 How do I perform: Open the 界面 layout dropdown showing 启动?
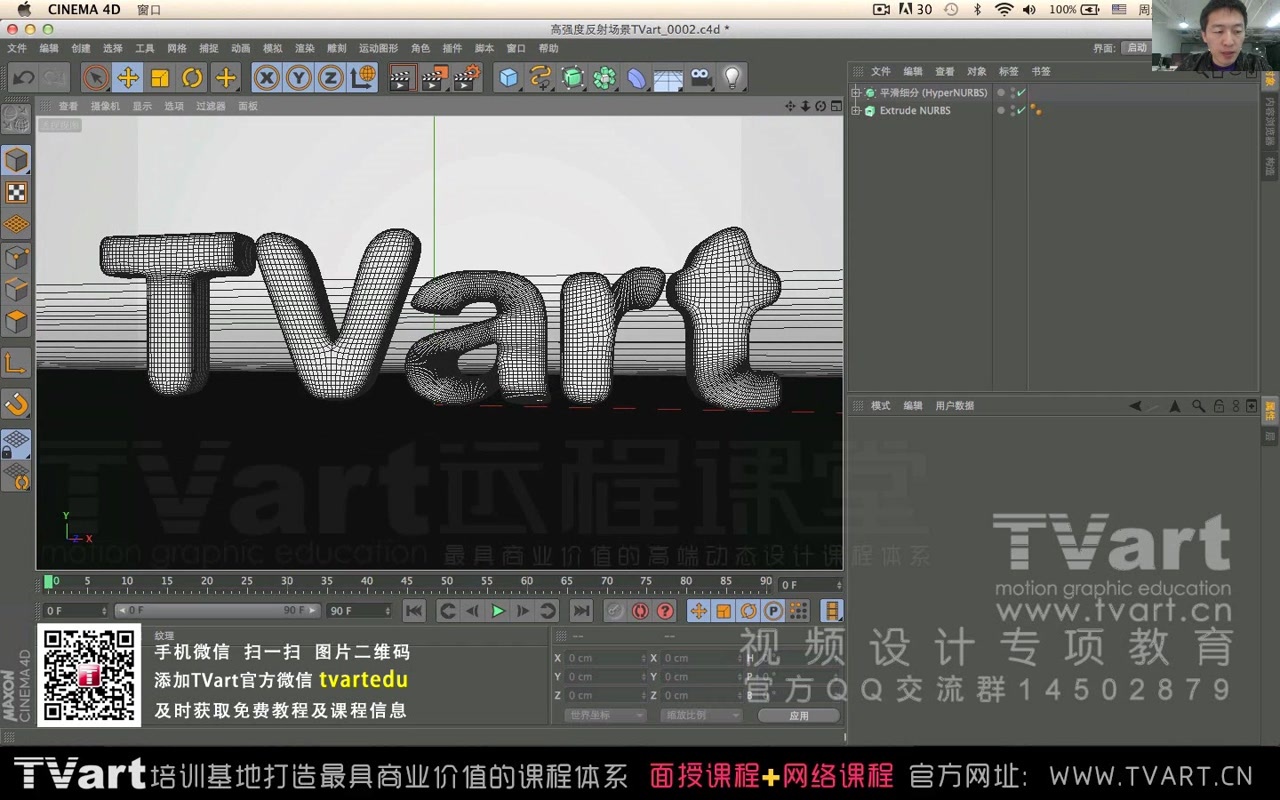pyautogui.click(x=1136, y=48)
